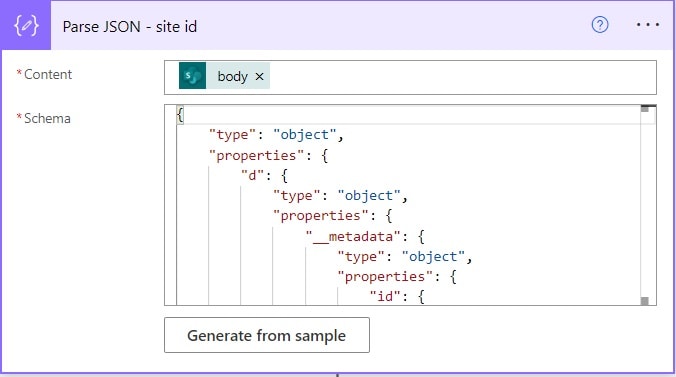Open the three-dot more options menu

click(x=648, y=25)
